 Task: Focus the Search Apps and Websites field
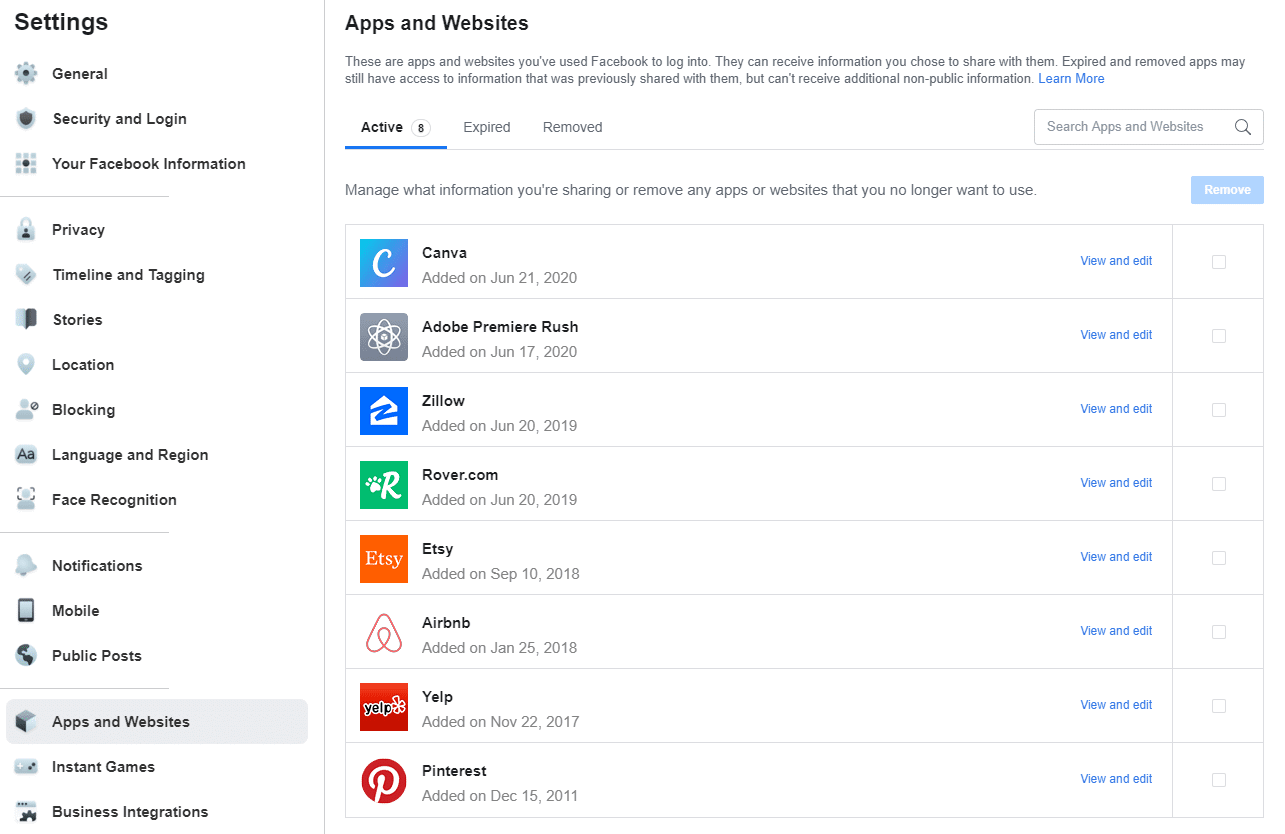coord(1130,127)
